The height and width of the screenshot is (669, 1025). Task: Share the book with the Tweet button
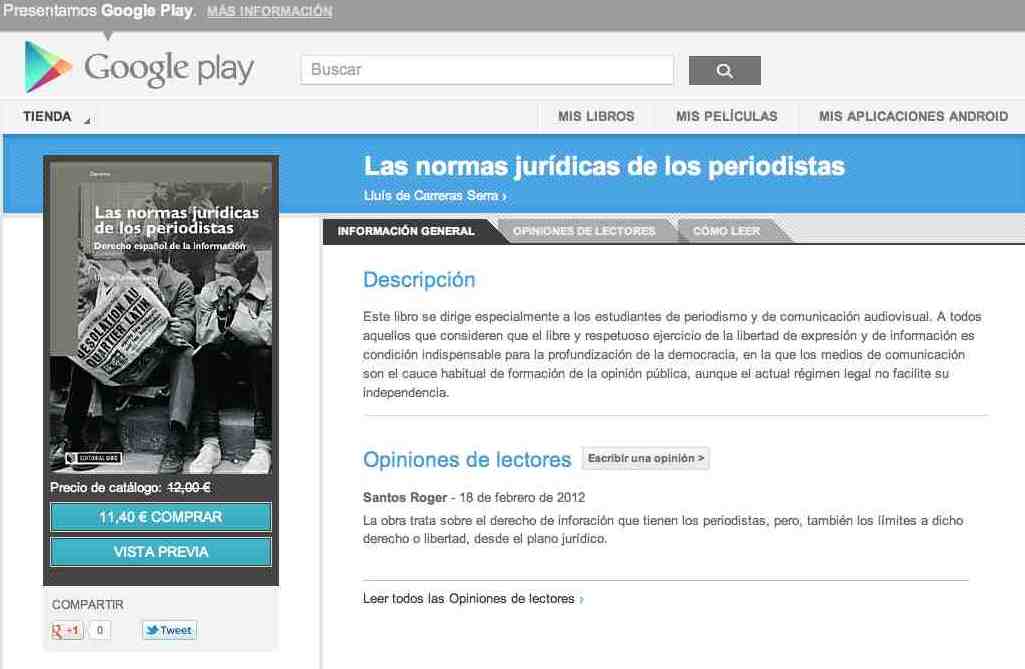pos(169,630)
